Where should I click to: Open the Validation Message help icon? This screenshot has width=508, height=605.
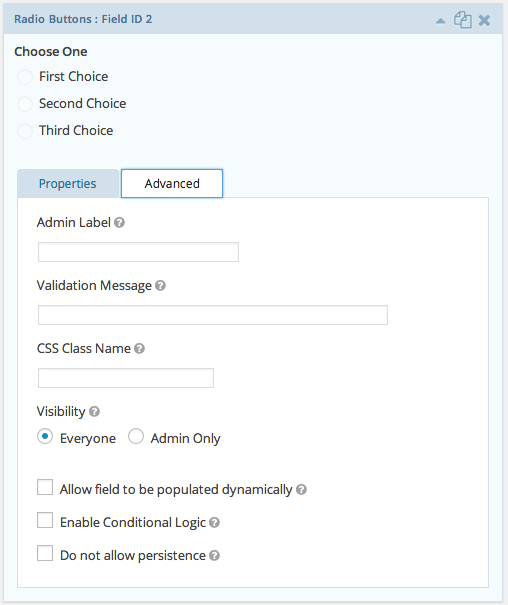[x=160, y=286]
